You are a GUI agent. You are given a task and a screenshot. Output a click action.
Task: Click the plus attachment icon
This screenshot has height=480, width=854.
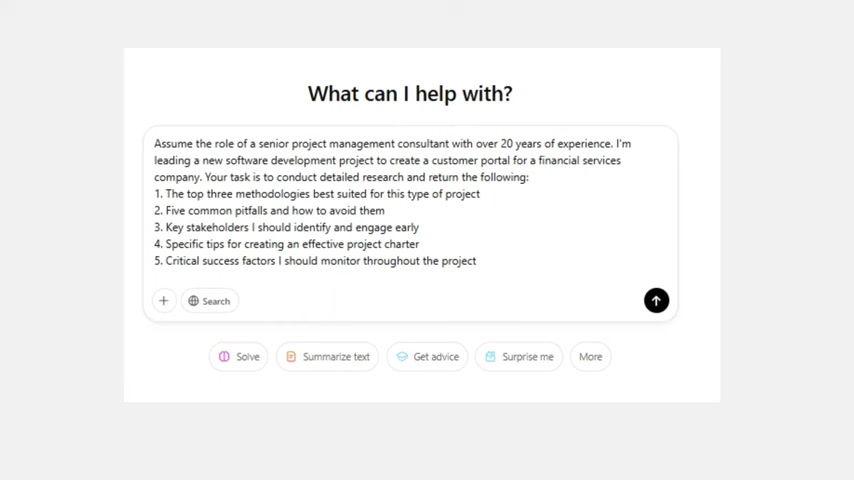[163, 301]
